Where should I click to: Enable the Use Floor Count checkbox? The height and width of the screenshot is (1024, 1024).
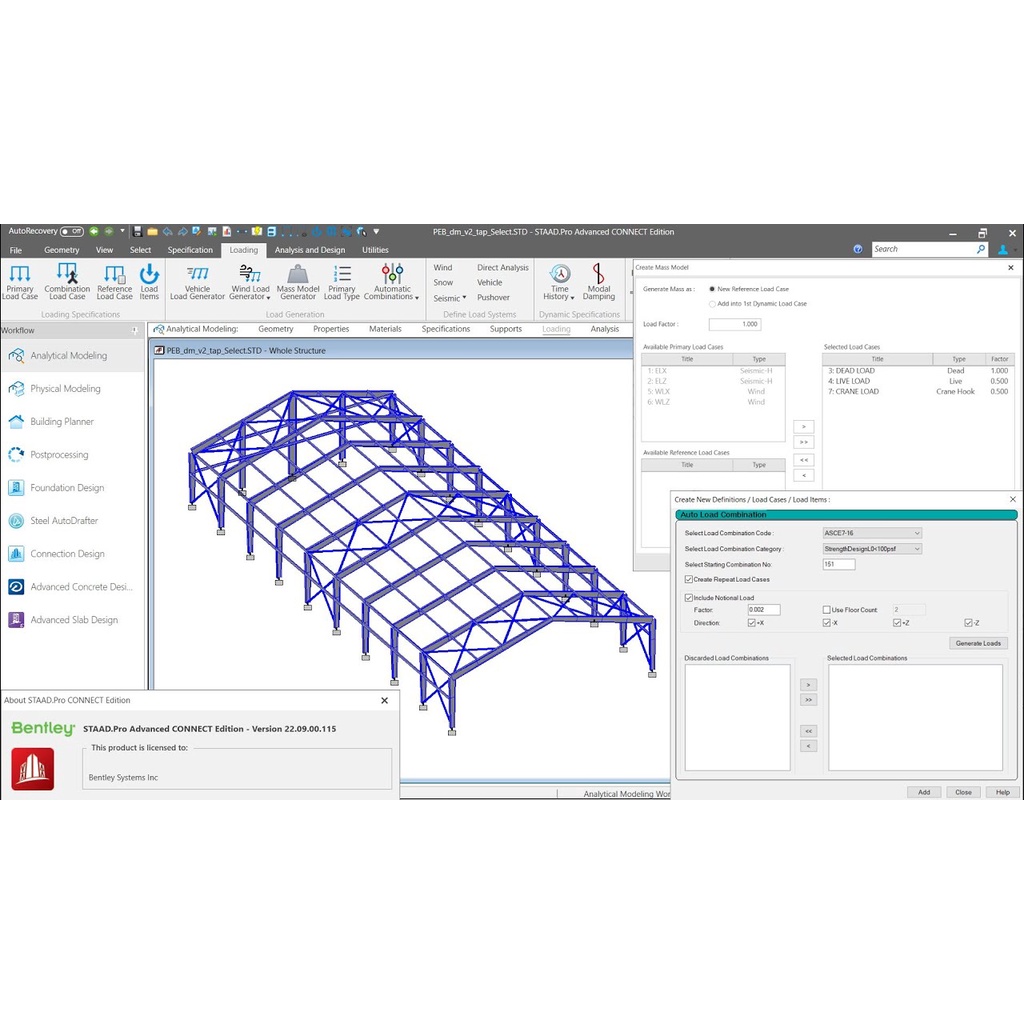click(x=826, y=610)
